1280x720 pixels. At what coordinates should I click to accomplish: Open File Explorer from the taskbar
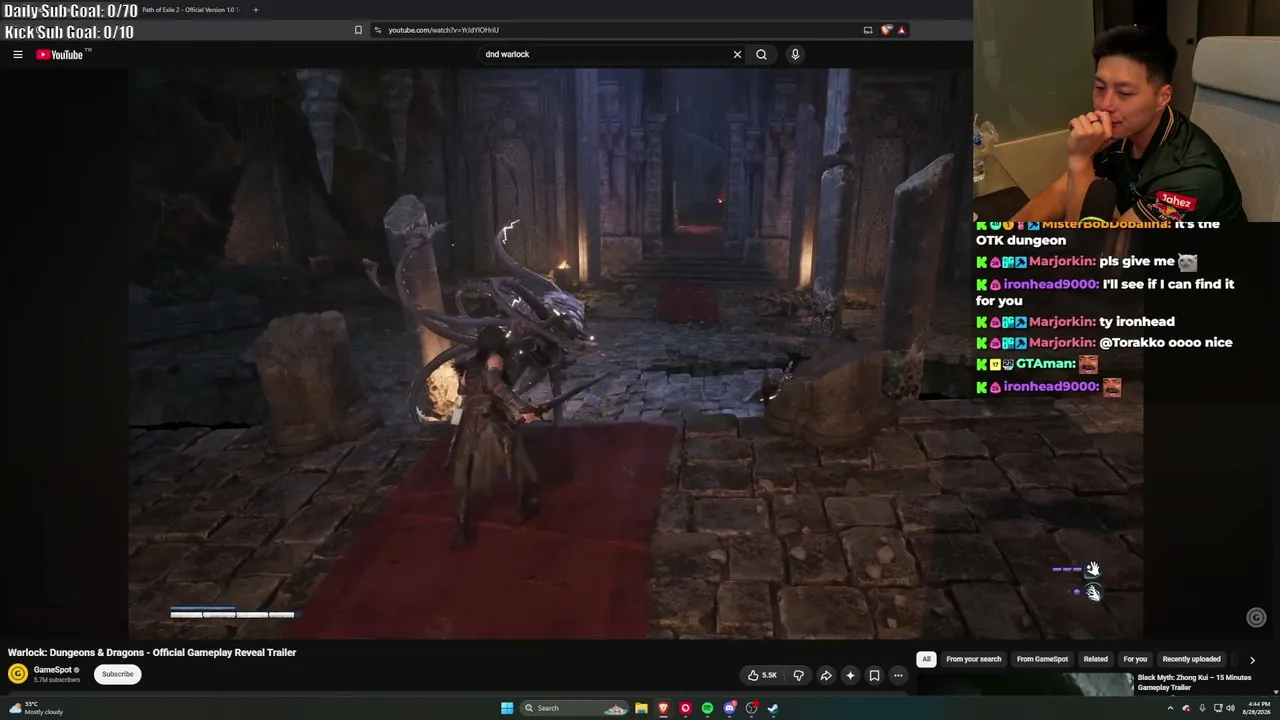pos(641,708)
